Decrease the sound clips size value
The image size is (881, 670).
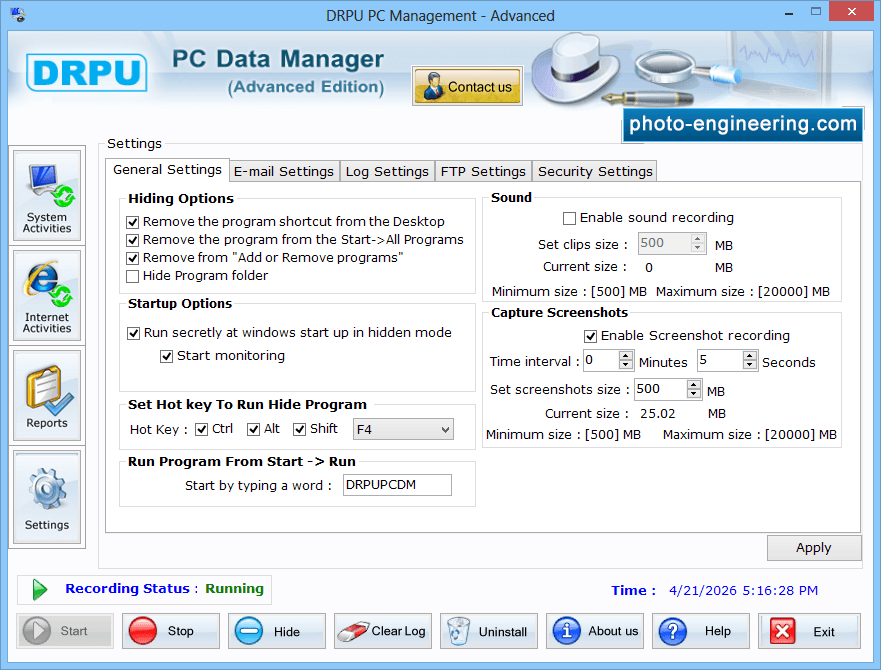[x=697, y=248]
